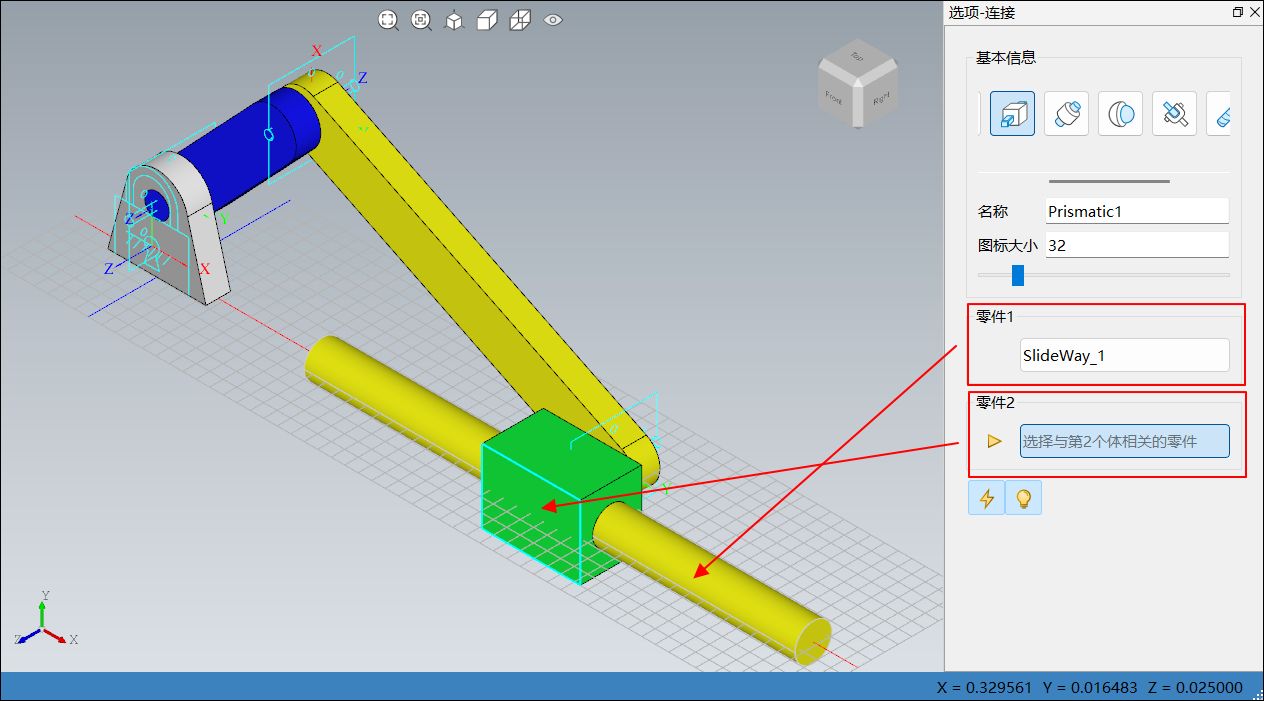This screenshot has width=1264, height=701.
Task: Click the orange arrow beside part 2
Action: [994, 441]
